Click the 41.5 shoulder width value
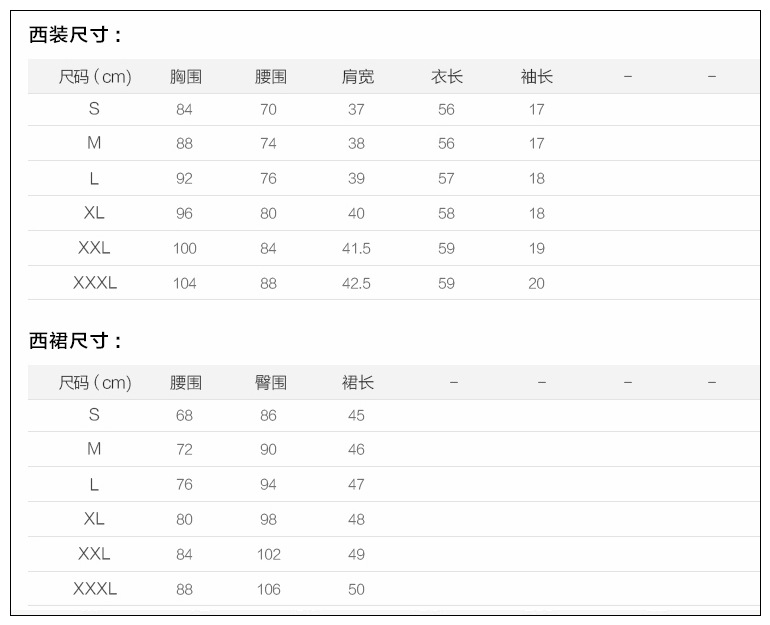The width and height of the screenshot is (770, 625). tap(356, 248)
